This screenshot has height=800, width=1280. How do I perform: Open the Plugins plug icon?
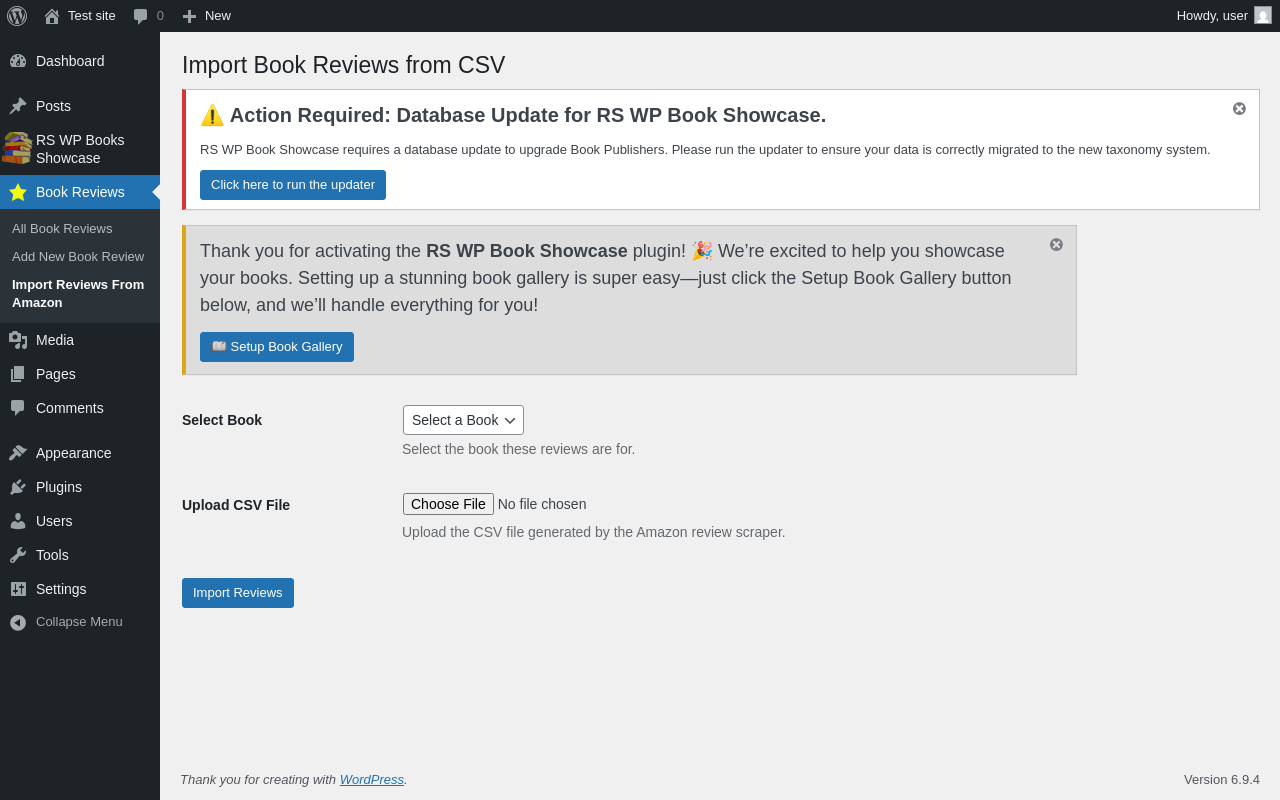(x=18, y=487)
